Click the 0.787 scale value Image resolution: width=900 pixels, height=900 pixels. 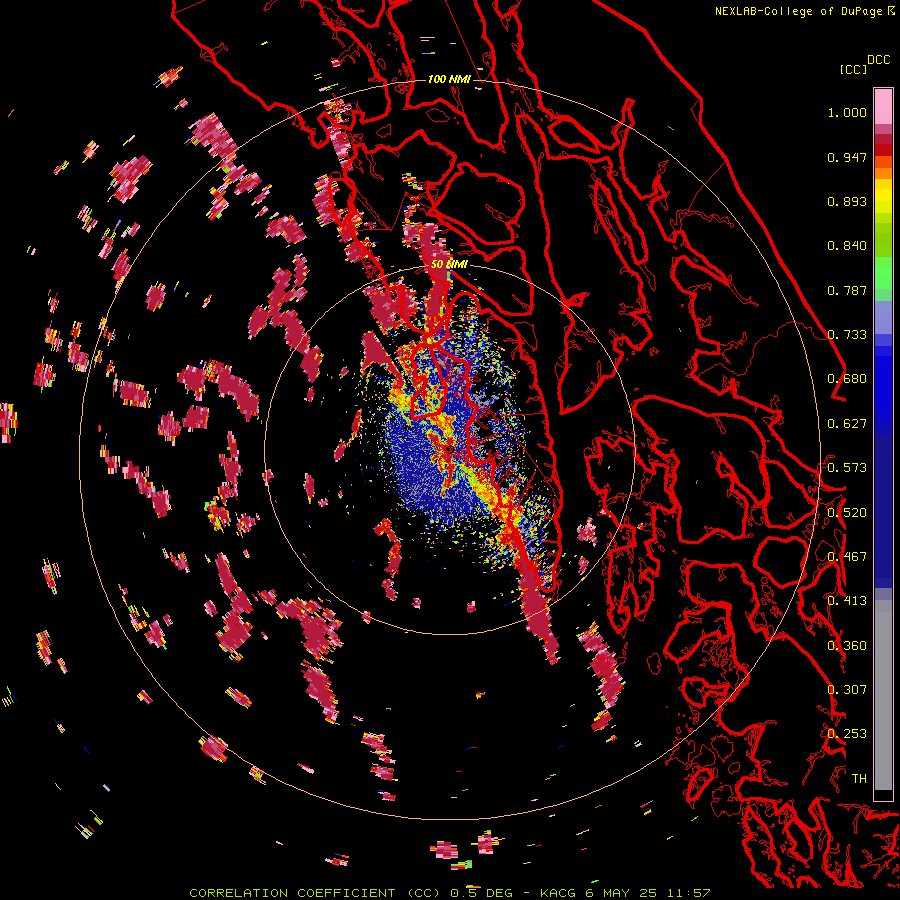click(847, 290)
